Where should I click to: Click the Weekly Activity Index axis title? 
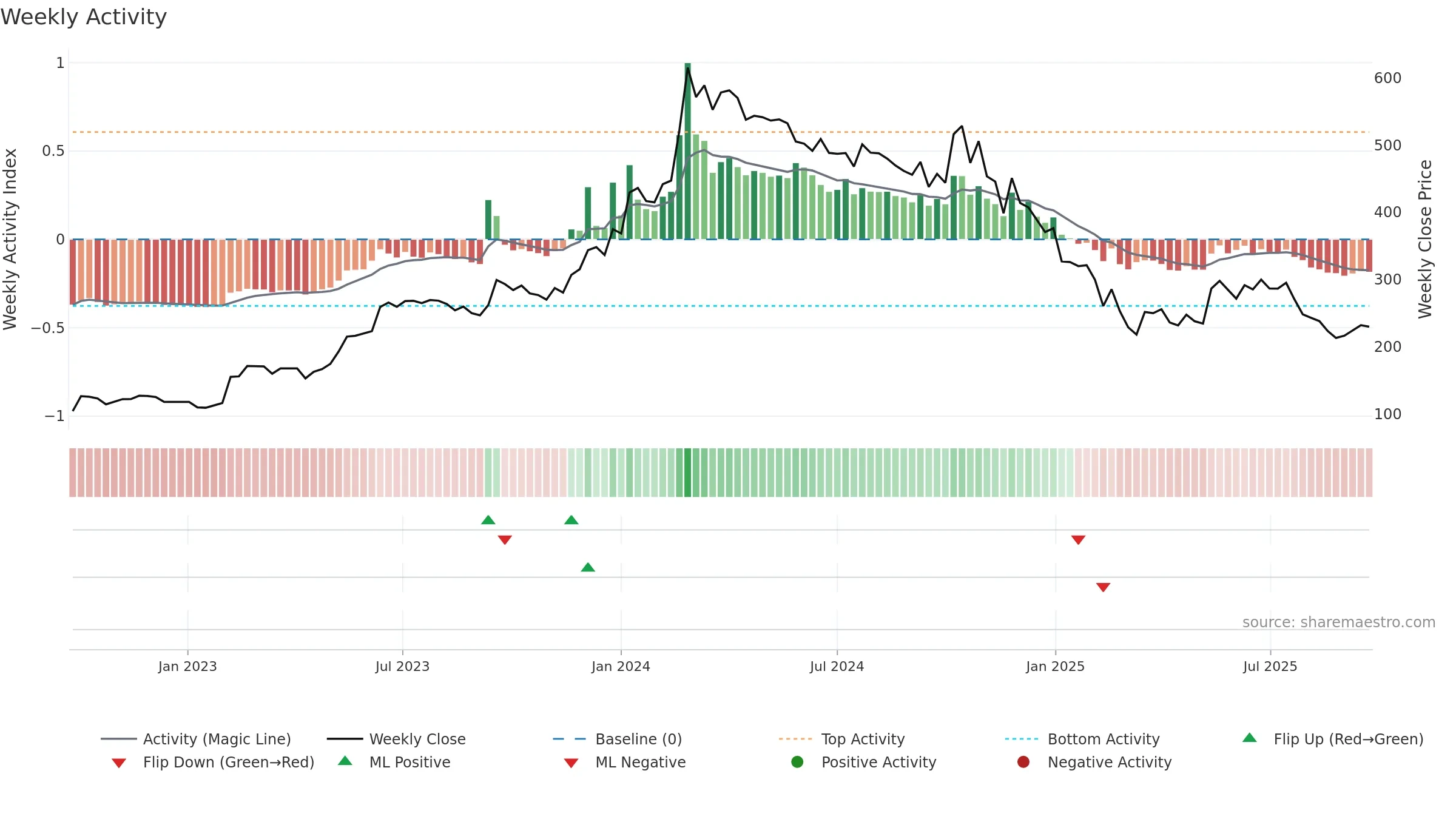(10, 239)
